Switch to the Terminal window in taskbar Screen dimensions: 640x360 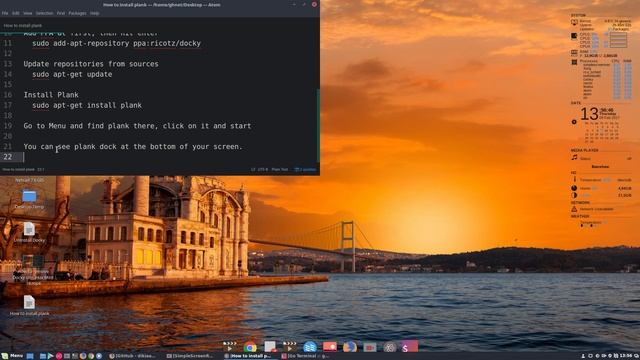pyautogui.click(x=304, y=356)
